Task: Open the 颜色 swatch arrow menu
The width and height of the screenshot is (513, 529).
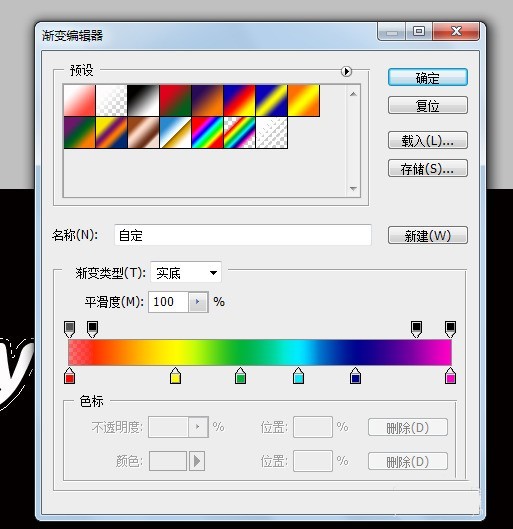Action: [197, 461]
